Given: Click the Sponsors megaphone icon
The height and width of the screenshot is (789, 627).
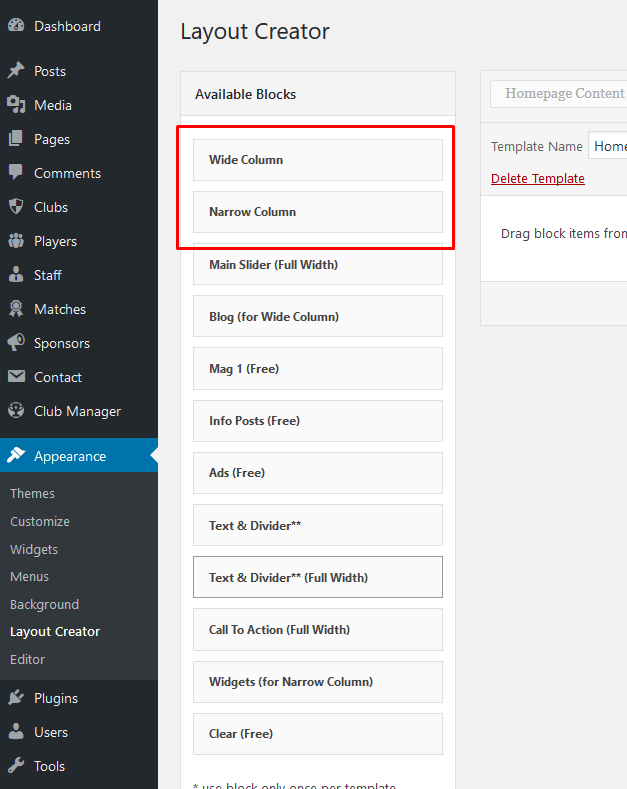Looking at the screenshot, I should coord(16,342).
